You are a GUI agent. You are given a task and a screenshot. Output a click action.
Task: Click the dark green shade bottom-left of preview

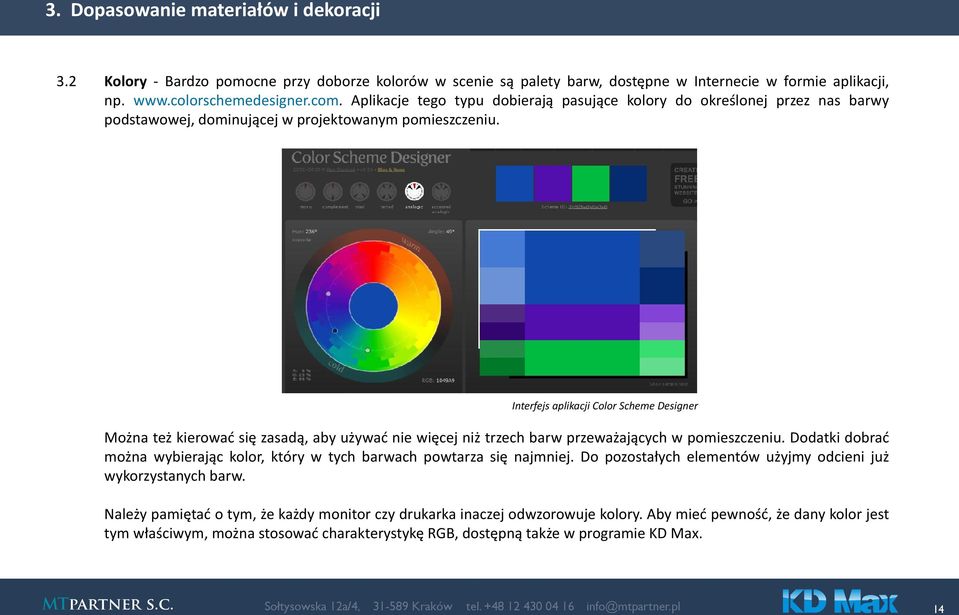502,367
